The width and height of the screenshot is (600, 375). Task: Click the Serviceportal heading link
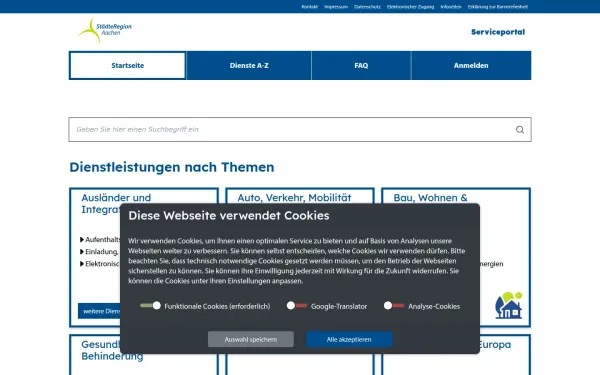[x=498, y=32]
